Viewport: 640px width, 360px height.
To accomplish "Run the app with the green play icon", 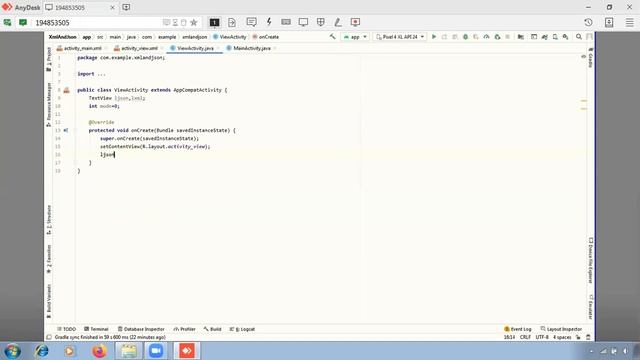I will 434,37.
